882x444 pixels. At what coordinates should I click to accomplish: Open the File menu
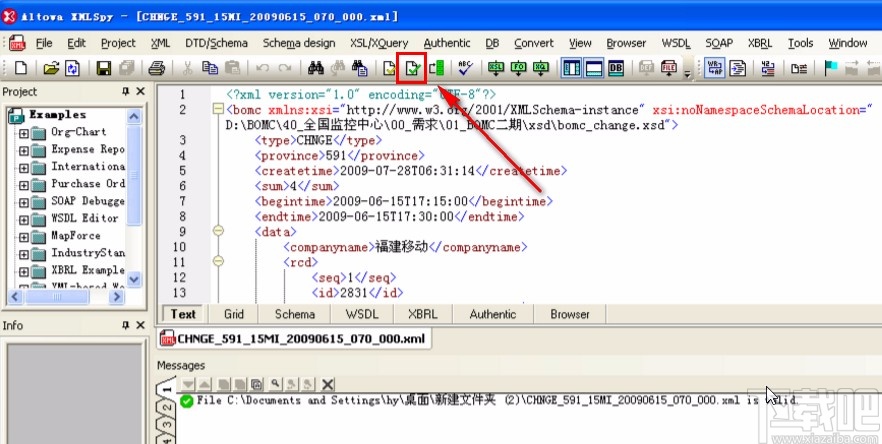click(x=44, y=43)
